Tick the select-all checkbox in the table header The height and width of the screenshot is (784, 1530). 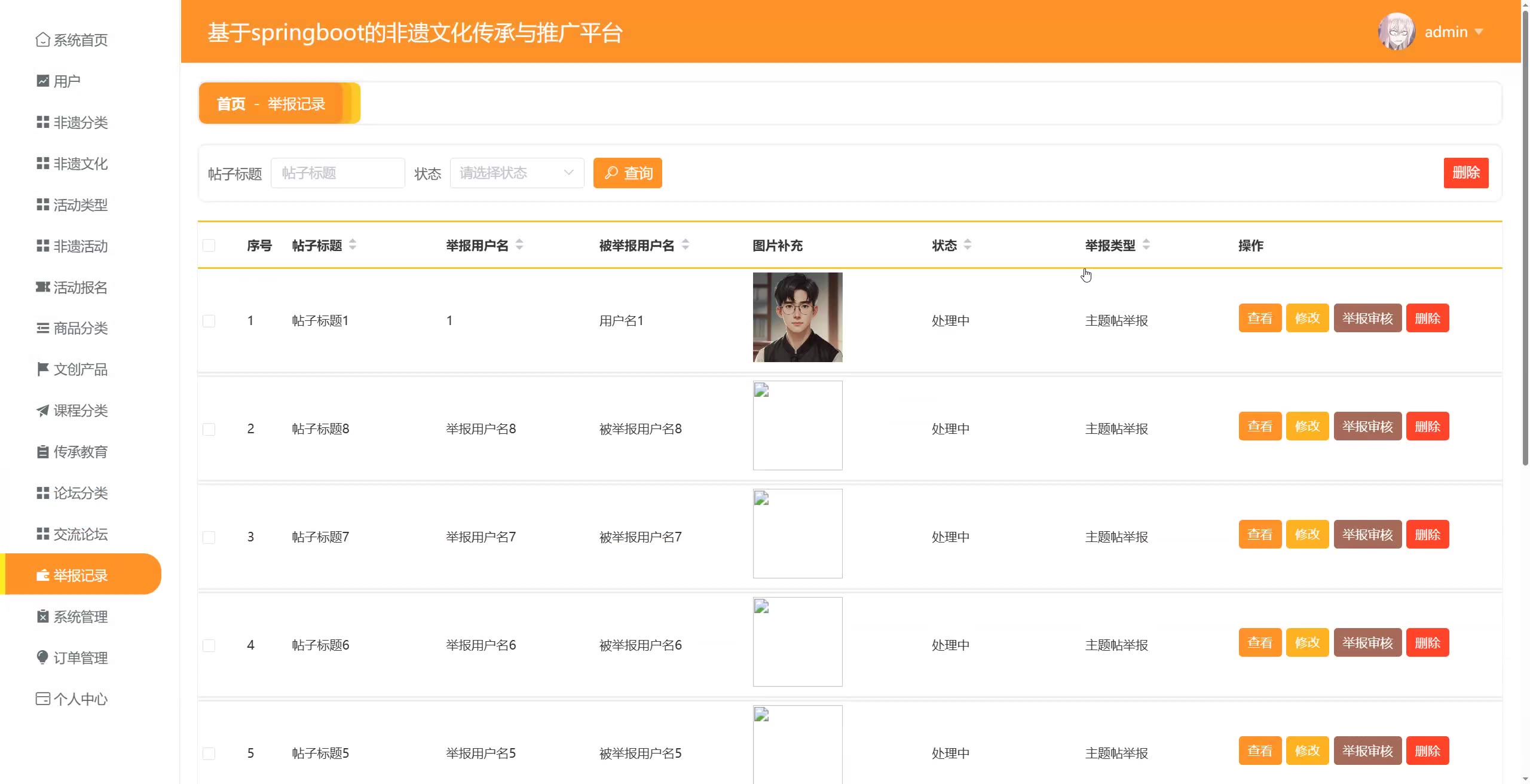coord(209,246)
